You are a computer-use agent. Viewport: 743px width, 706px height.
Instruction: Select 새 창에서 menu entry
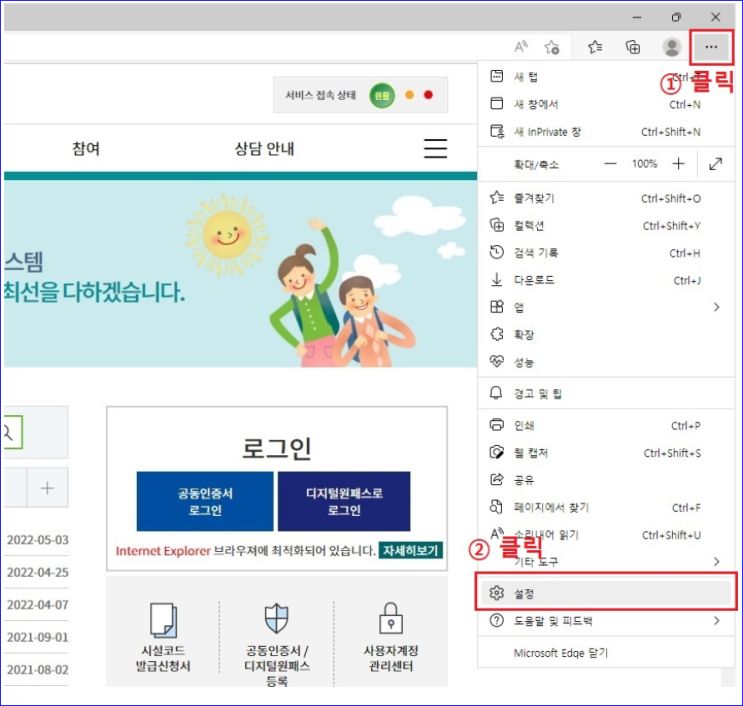[x=606, y=104]
